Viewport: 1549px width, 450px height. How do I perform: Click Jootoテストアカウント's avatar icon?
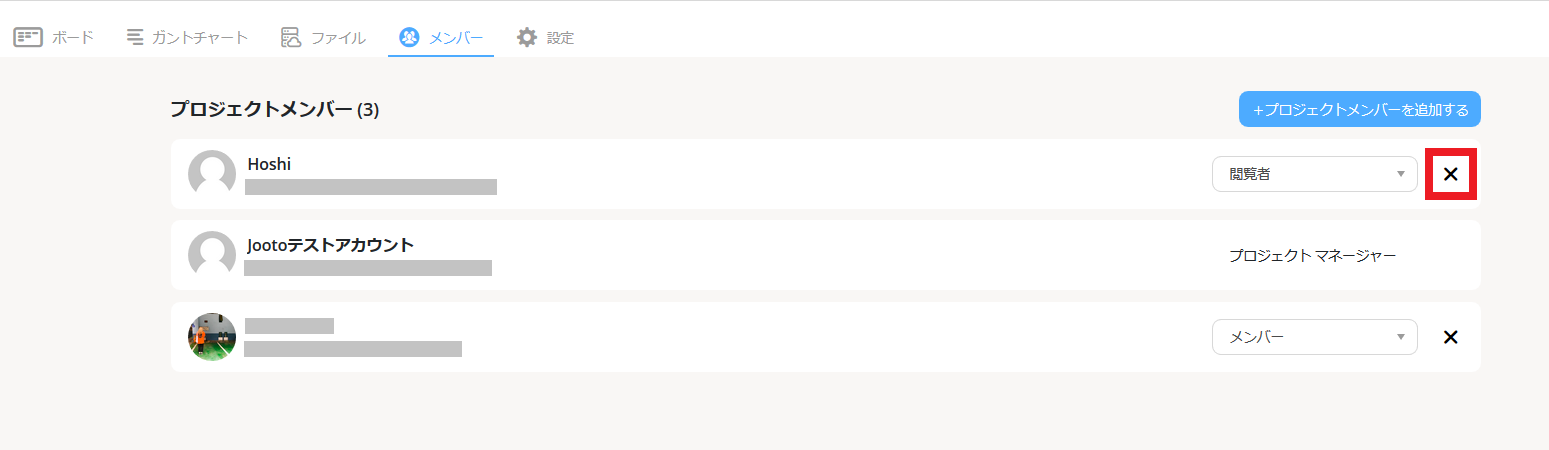[x=212, y=255]
